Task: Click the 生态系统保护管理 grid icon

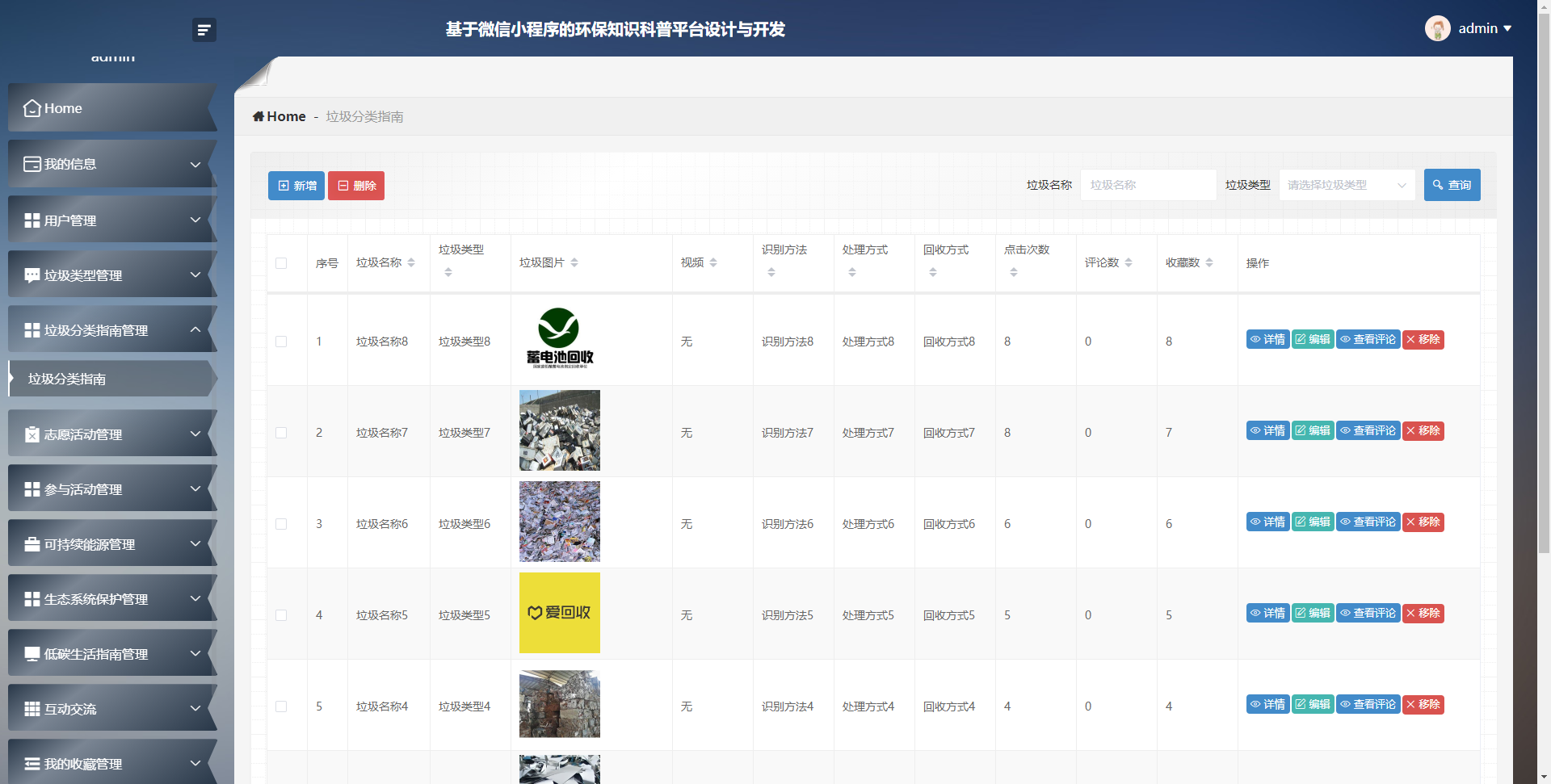Action: tap(32, 599)
